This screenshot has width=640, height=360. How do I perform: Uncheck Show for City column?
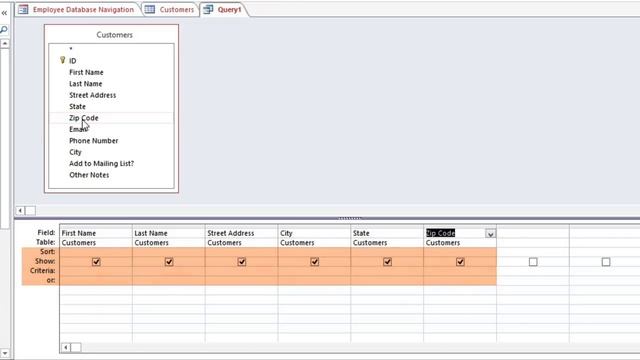click(x=315, y=262)
